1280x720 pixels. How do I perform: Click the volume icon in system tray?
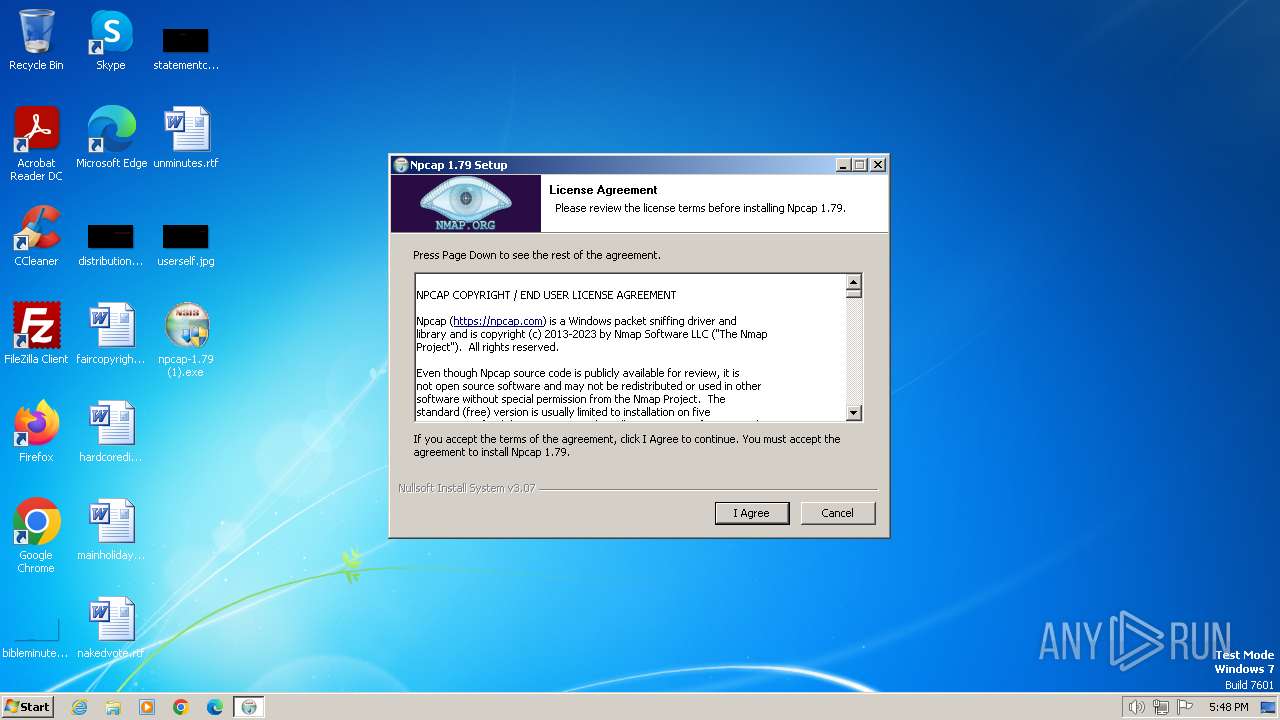click(1136, 707)
